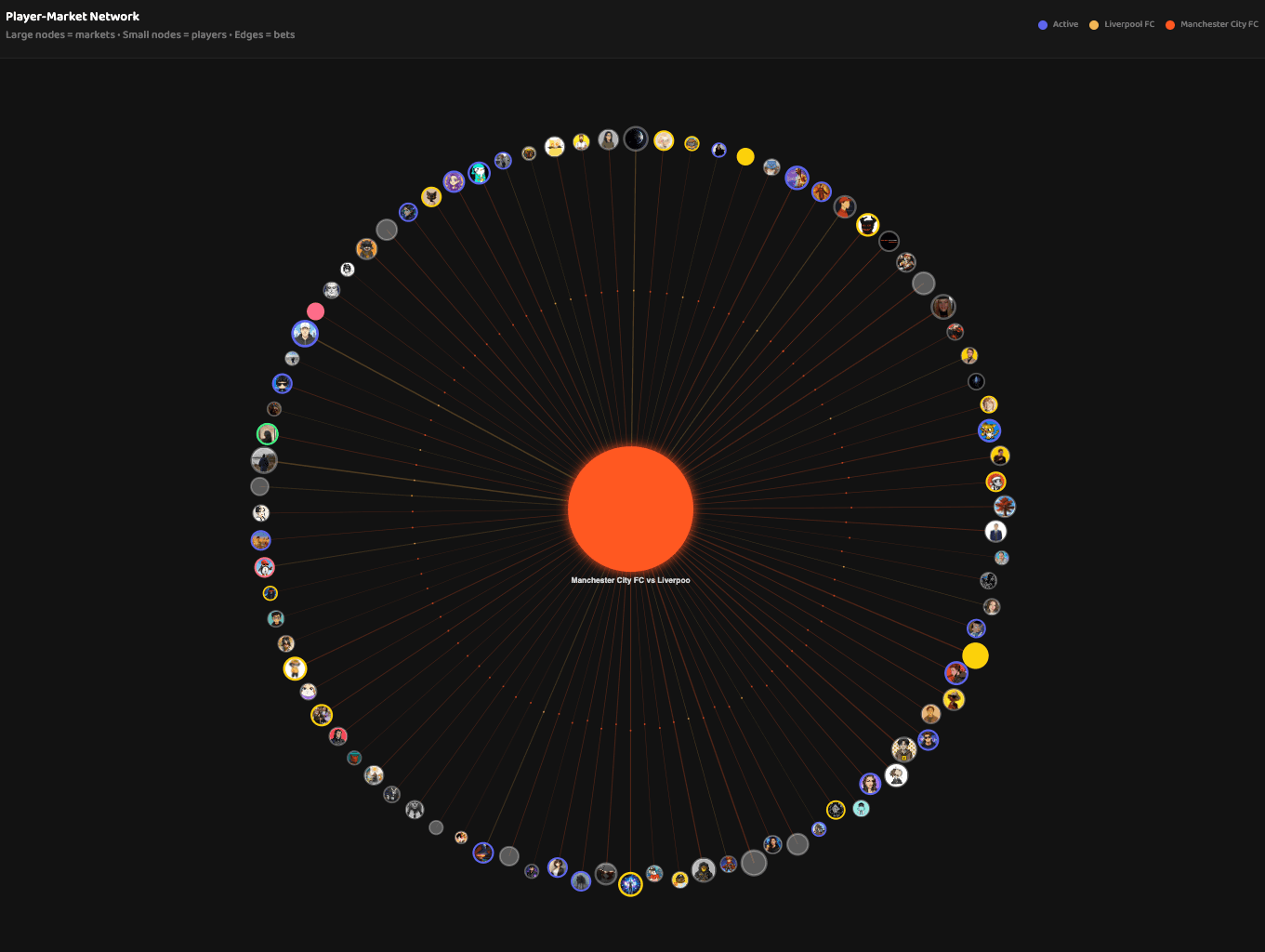
Task: Click the 'Manchester City FC vs Liverpoo' market label
Action: click(x=630, y=580)
